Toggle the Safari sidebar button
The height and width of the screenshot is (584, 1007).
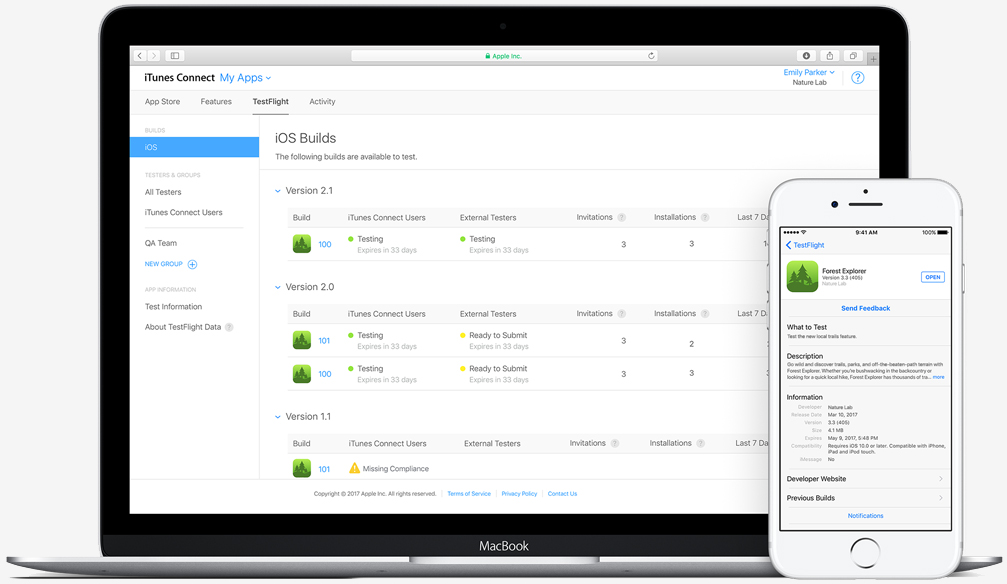(x=175, y=56)
